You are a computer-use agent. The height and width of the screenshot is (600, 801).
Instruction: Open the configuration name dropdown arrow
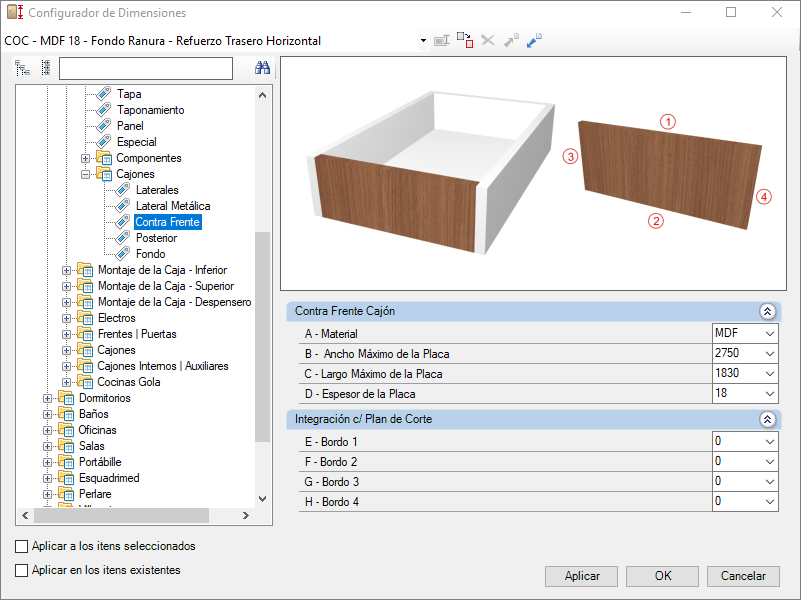click(423, 40)
